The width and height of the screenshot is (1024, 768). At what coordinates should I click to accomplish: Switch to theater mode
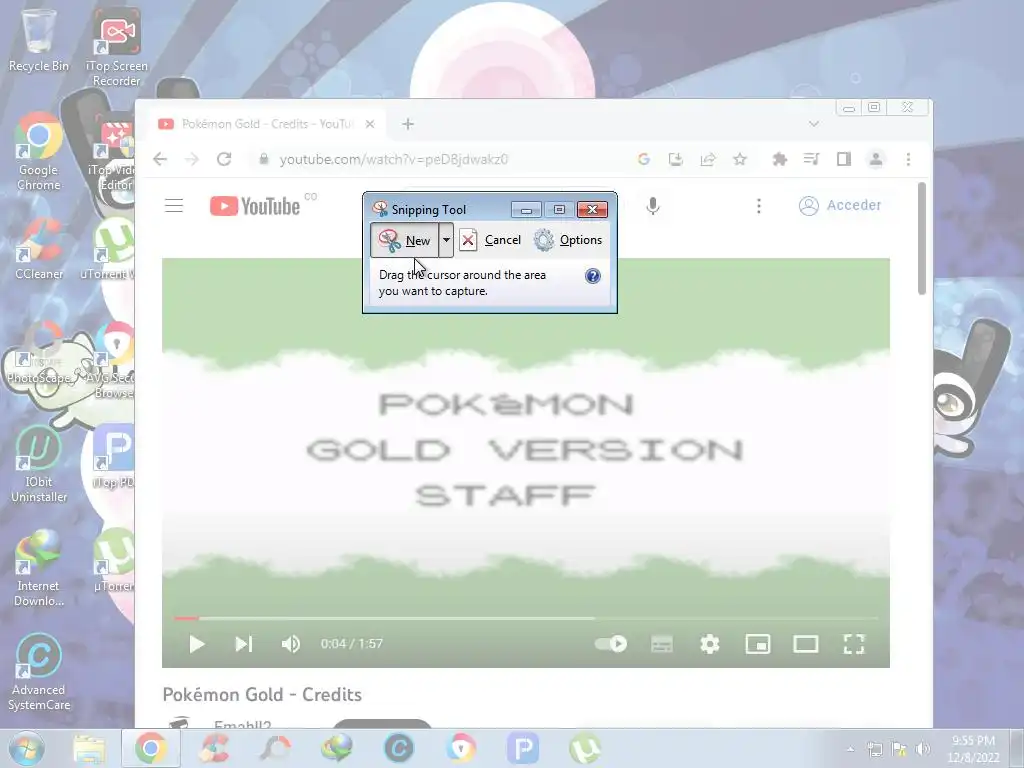point(806,644)
